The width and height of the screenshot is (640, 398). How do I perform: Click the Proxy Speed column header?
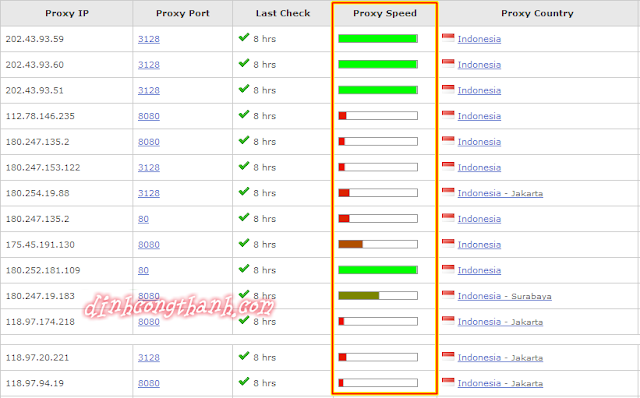385,13
